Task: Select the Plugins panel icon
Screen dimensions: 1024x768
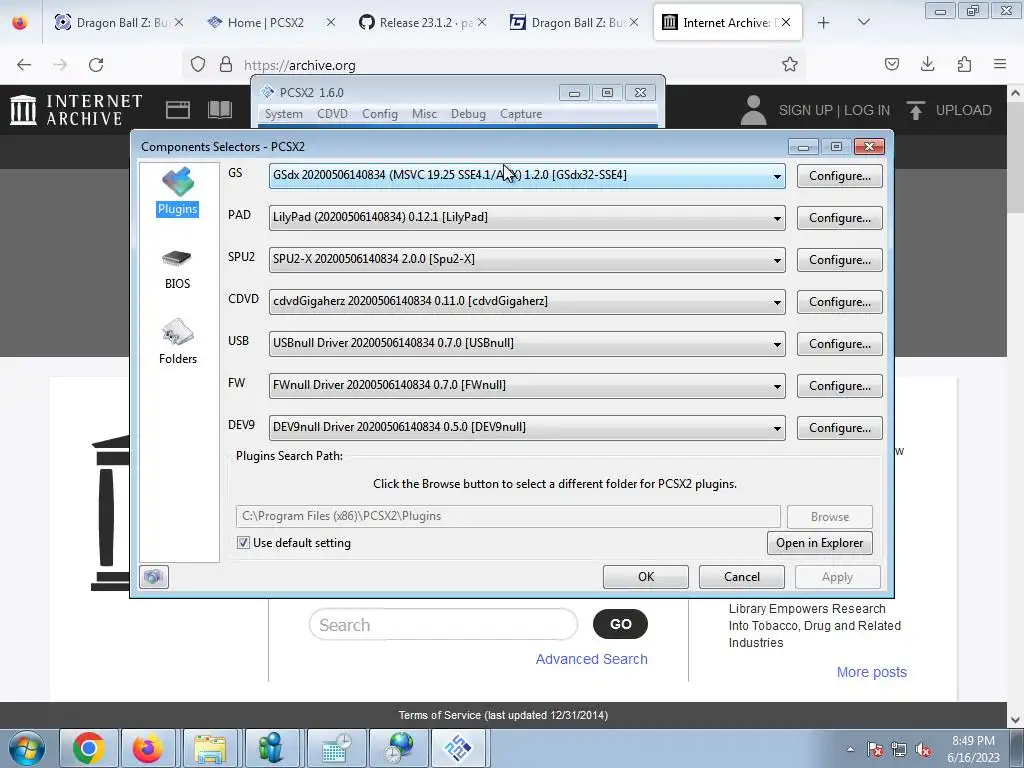Action: 178,191
